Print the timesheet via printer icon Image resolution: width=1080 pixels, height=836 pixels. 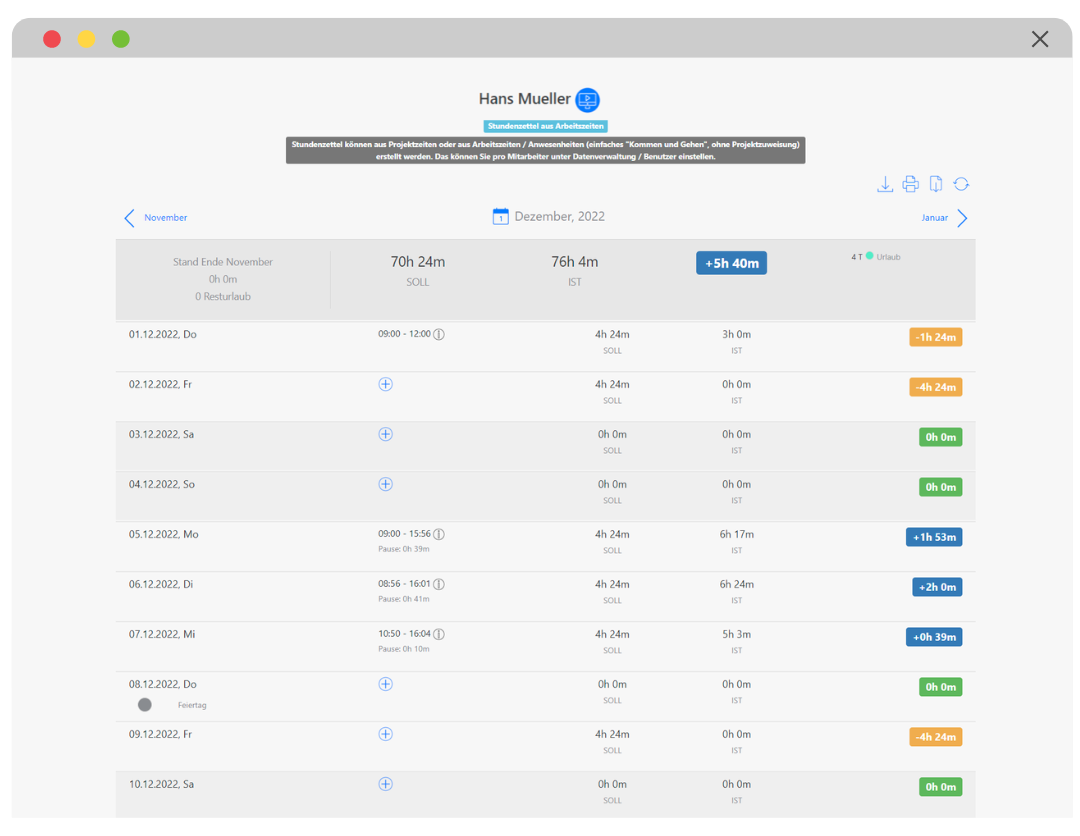point(910,184)
